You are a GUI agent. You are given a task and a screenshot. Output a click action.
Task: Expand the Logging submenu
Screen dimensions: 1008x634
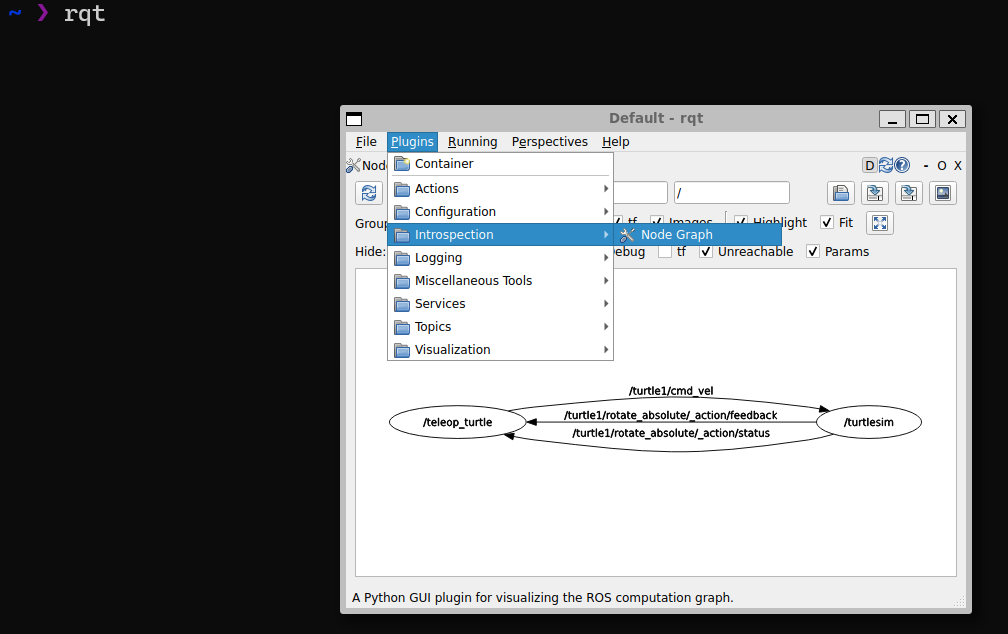coord(500,258)
